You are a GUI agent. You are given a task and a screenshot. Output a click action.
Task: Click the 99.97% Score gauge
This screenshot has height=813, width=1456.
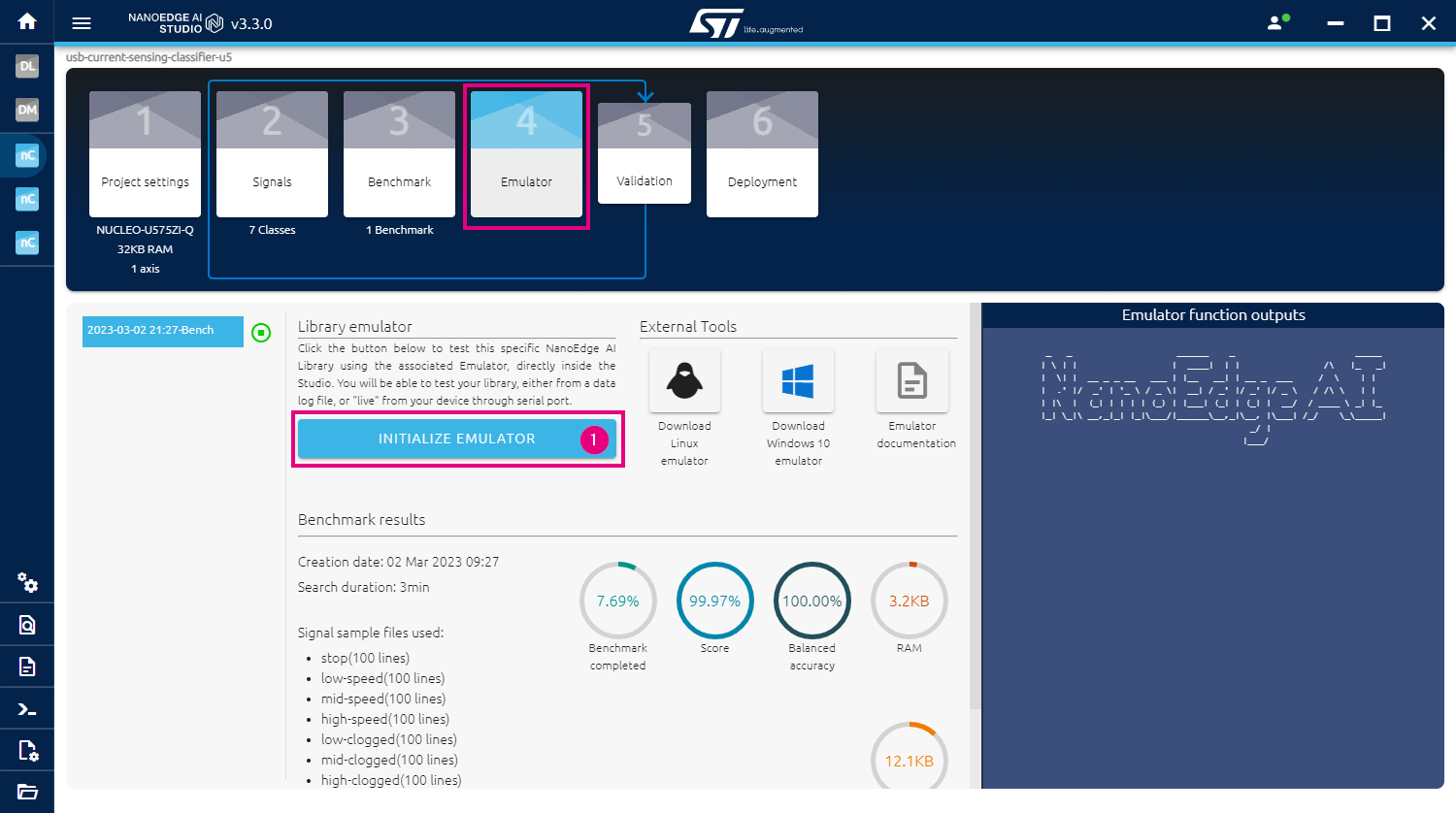715,601
